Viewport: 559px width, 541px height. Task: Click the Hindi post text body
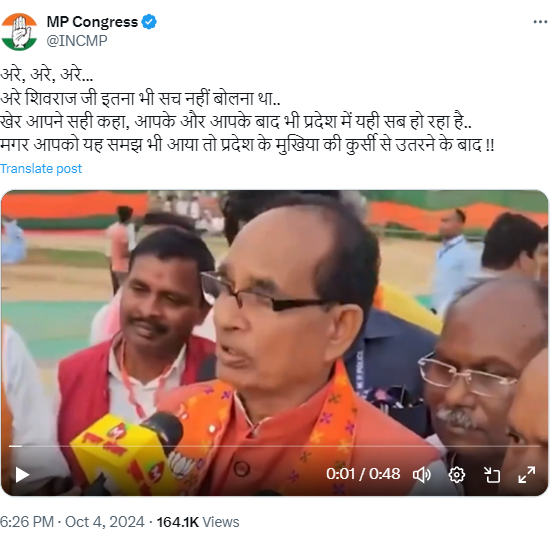click(247, 109)
